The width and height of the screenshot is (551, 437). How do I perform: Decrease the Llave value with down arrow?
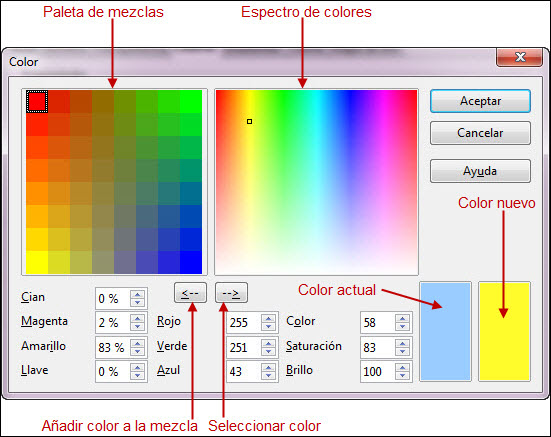137,375
